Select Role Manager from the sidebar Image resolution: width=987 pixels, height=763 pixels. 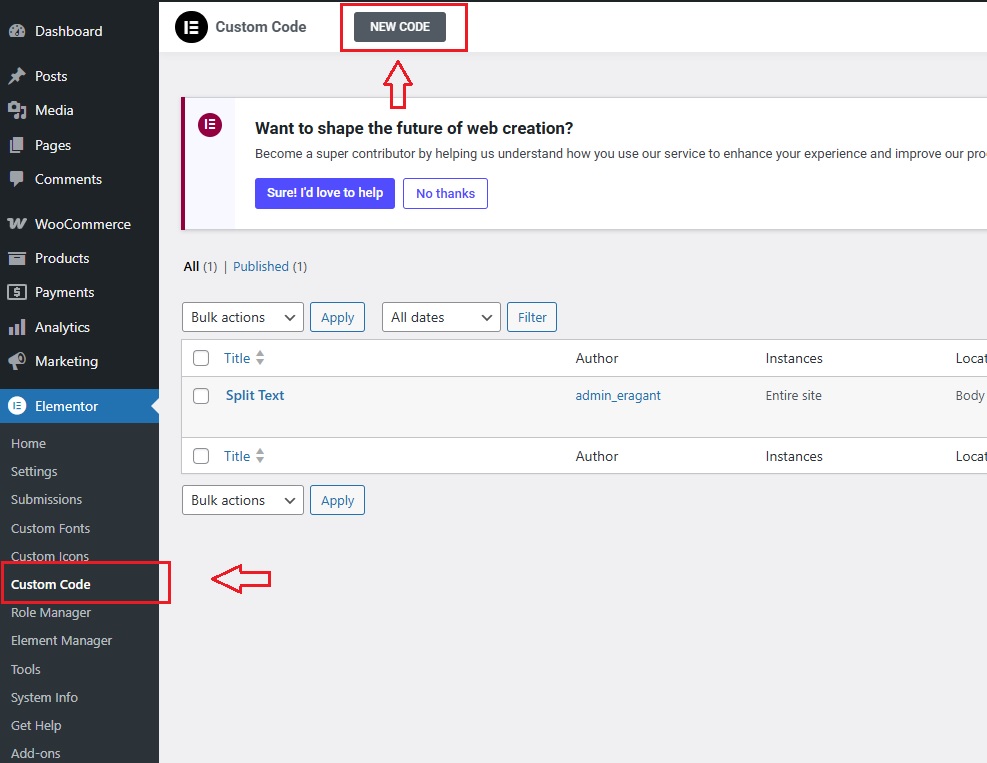pos(50,612)
